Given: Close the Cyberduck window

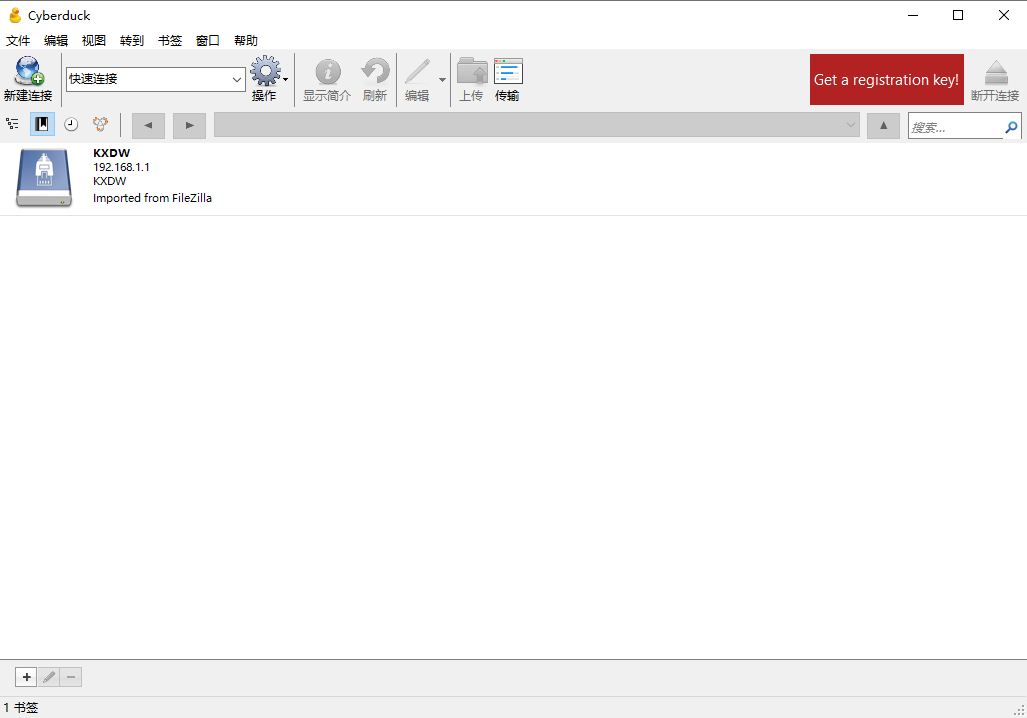Looking at the screenshot, I should click(1003, 15).
